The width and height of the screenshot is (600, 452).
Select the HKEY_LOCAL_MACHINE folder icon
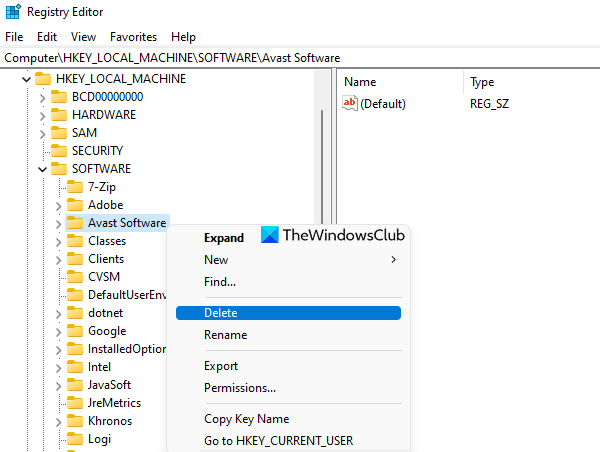(43, 78)
